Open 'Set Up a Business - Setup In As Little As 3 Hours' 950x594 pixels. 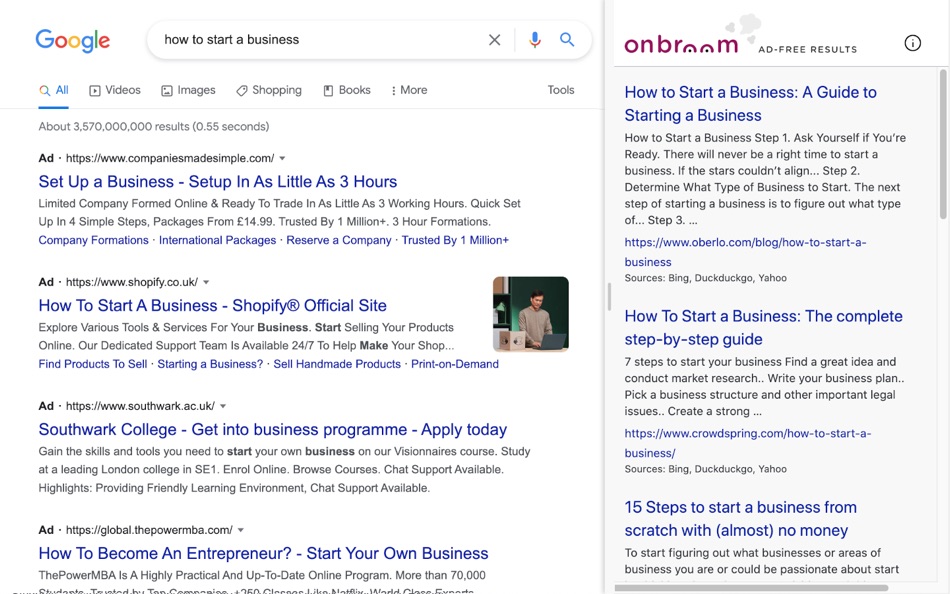pos(218,182)
